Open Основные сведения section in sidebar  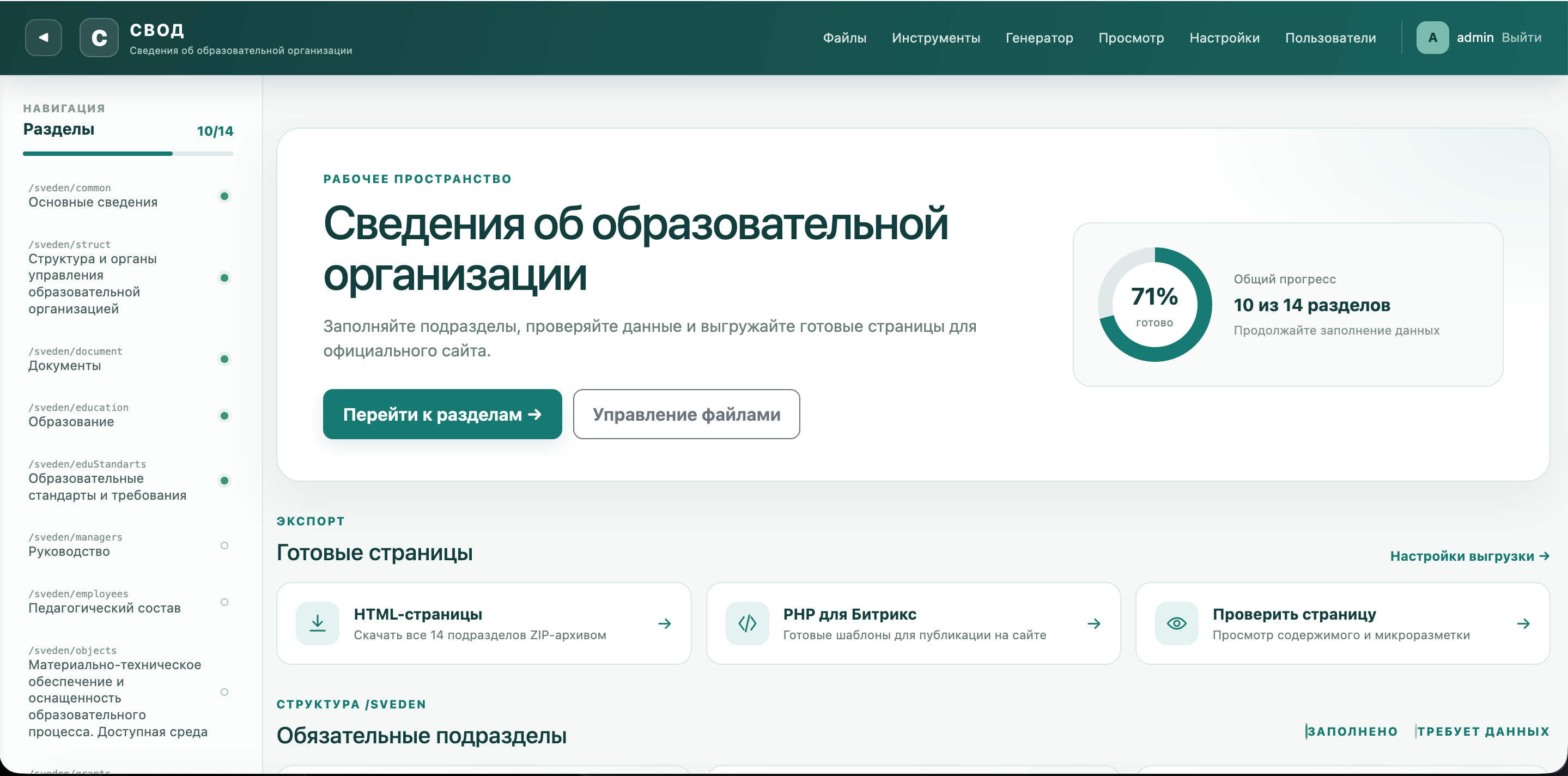point(128,196)
